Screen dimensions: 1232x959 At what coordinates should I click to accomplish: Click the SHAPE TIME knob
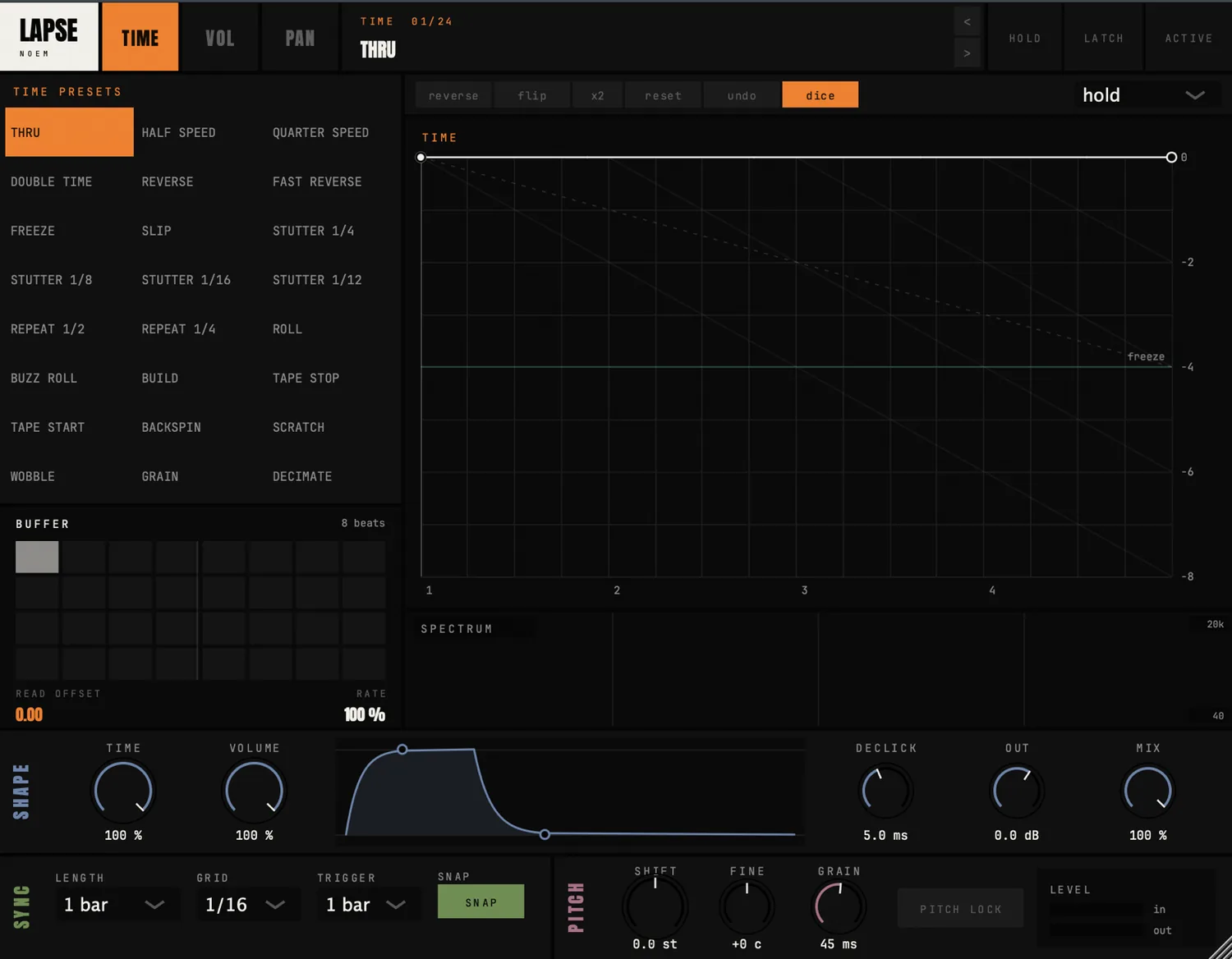(123, 791)
